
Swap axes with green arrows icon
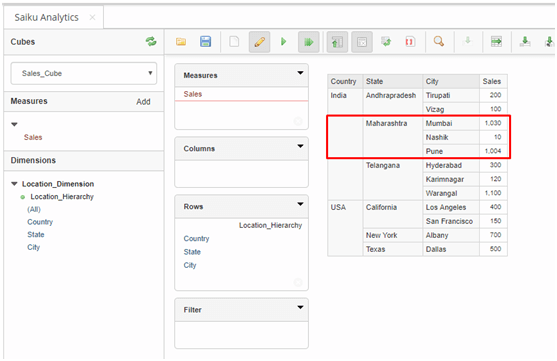(386, 42)
